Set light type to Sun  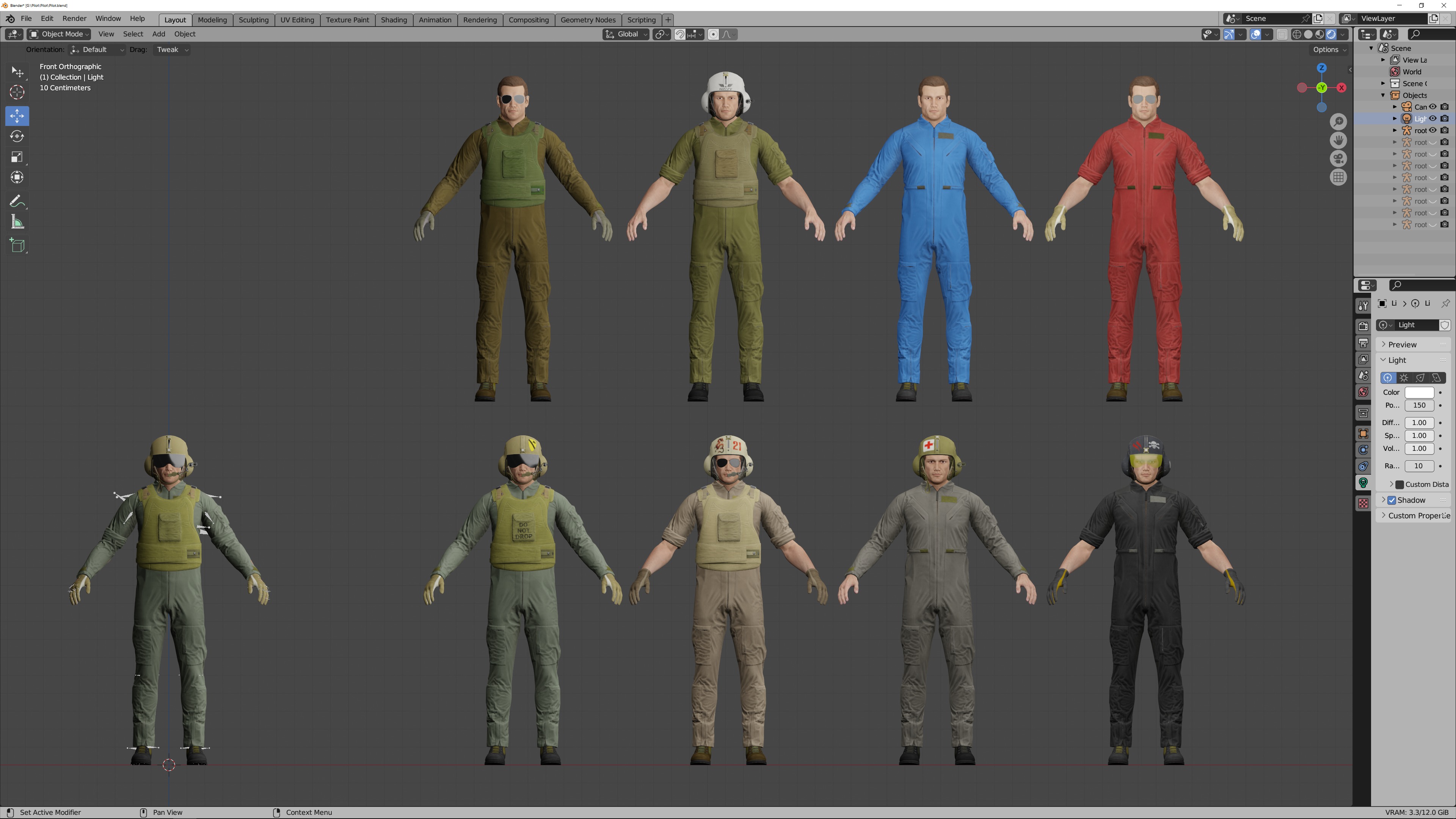pos(1404,378)
